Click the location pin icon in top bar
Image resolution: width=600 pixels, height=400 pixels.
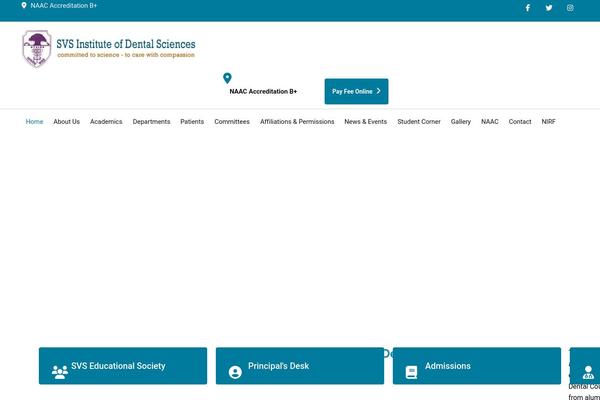point(24,5)
